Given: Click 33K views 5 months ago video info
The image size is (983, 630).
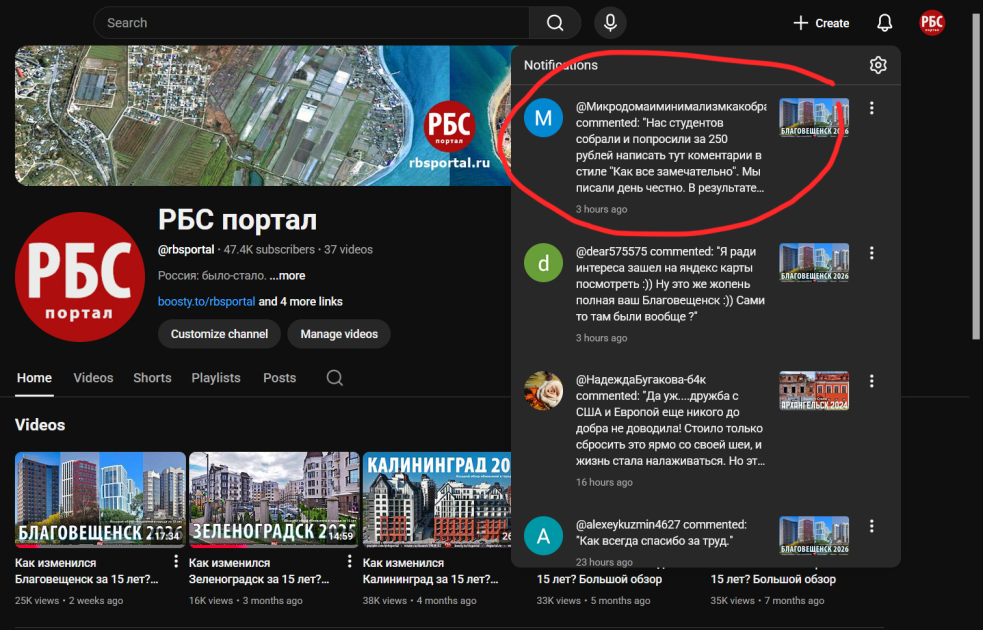Looking at the screenshot, I should coord(593,601).
